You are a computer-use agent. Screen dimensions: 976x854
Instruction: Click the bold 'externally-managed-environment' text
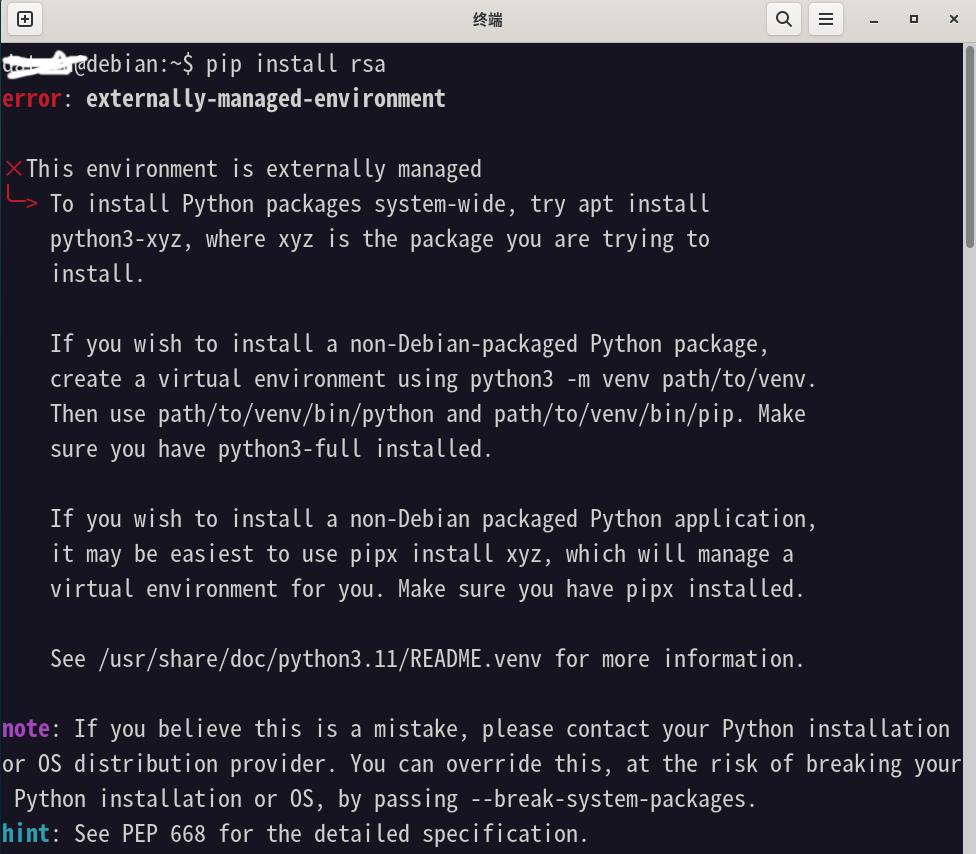(x=266, y=99)
